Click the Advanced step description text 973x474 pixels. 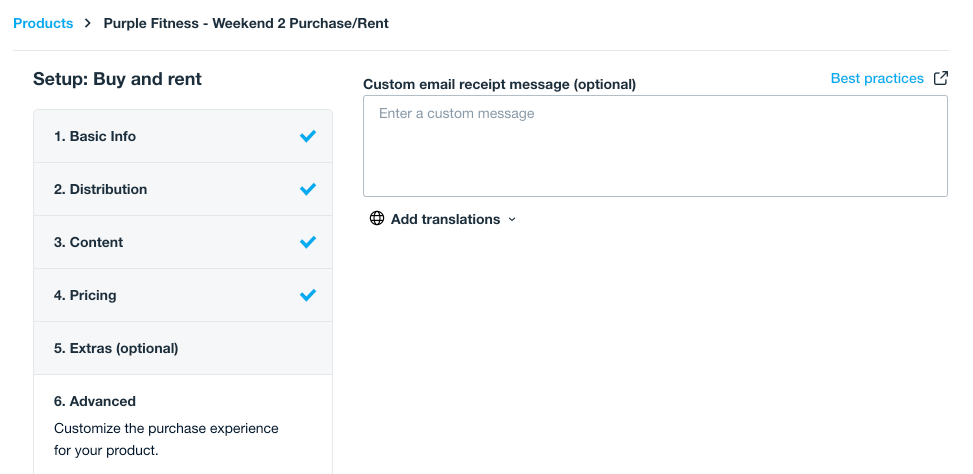tap(166, 439)
